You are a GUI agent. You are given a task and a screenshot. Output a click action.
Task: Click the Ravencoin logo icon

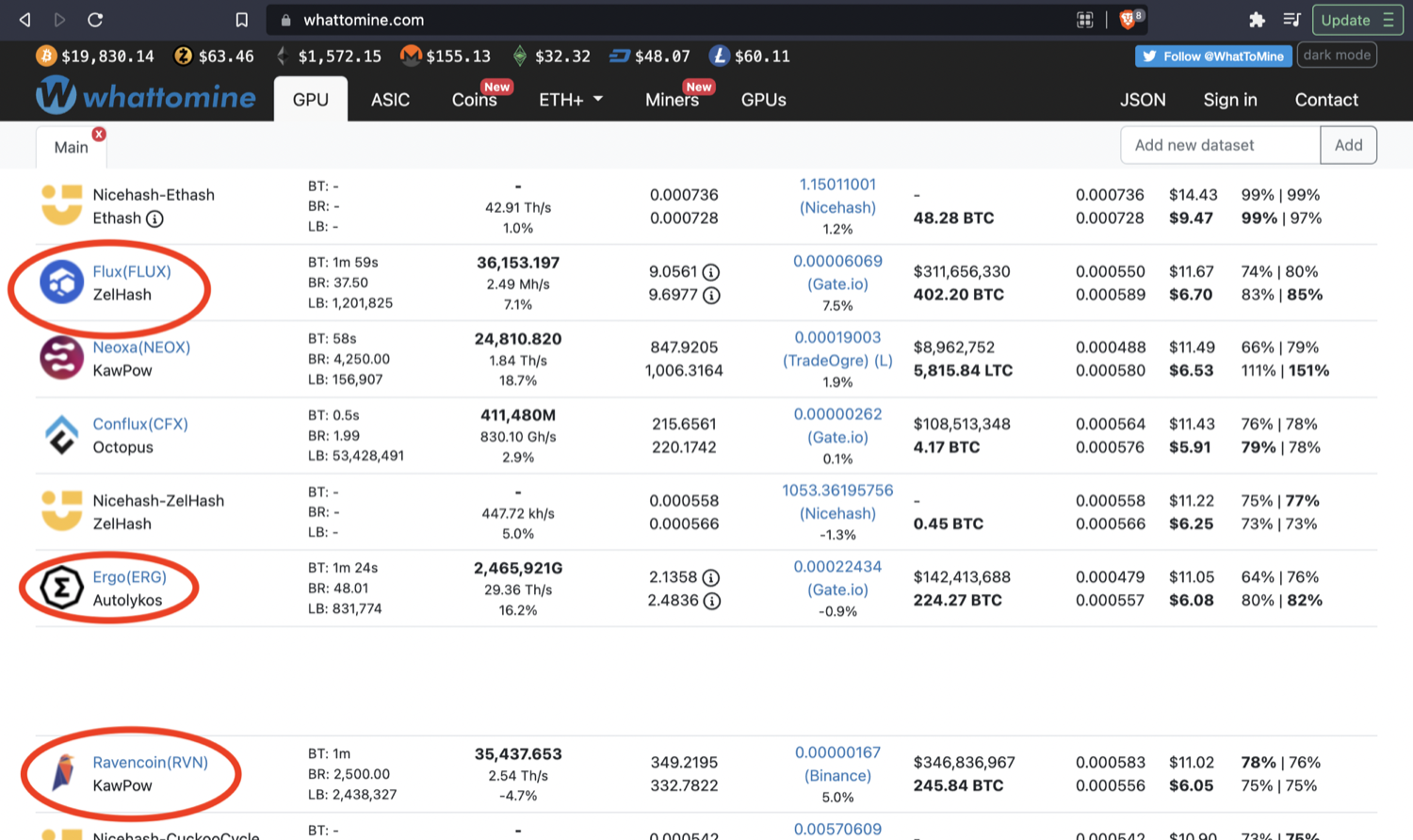point(63,773)
